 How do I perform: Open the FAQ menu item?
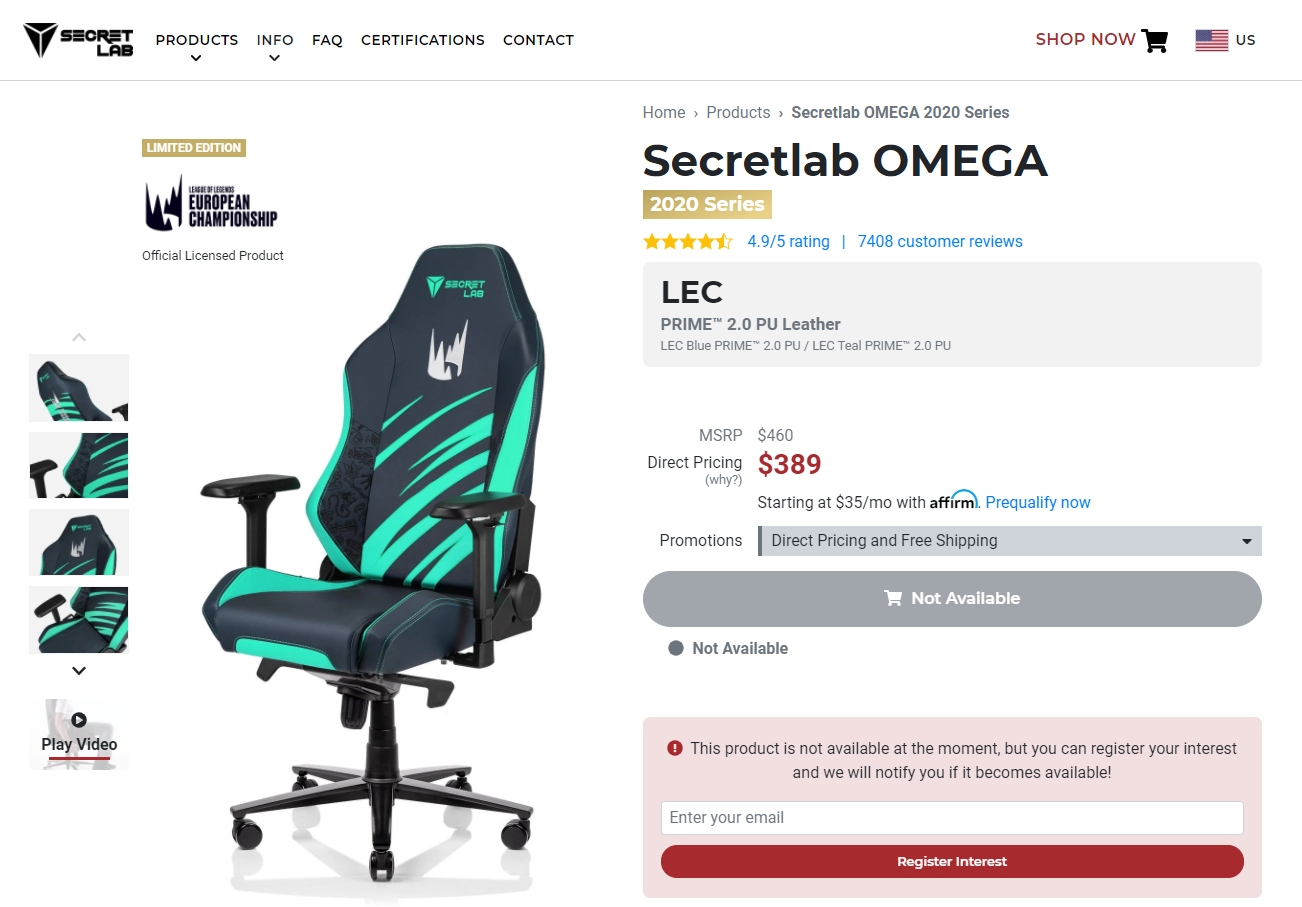327,40
